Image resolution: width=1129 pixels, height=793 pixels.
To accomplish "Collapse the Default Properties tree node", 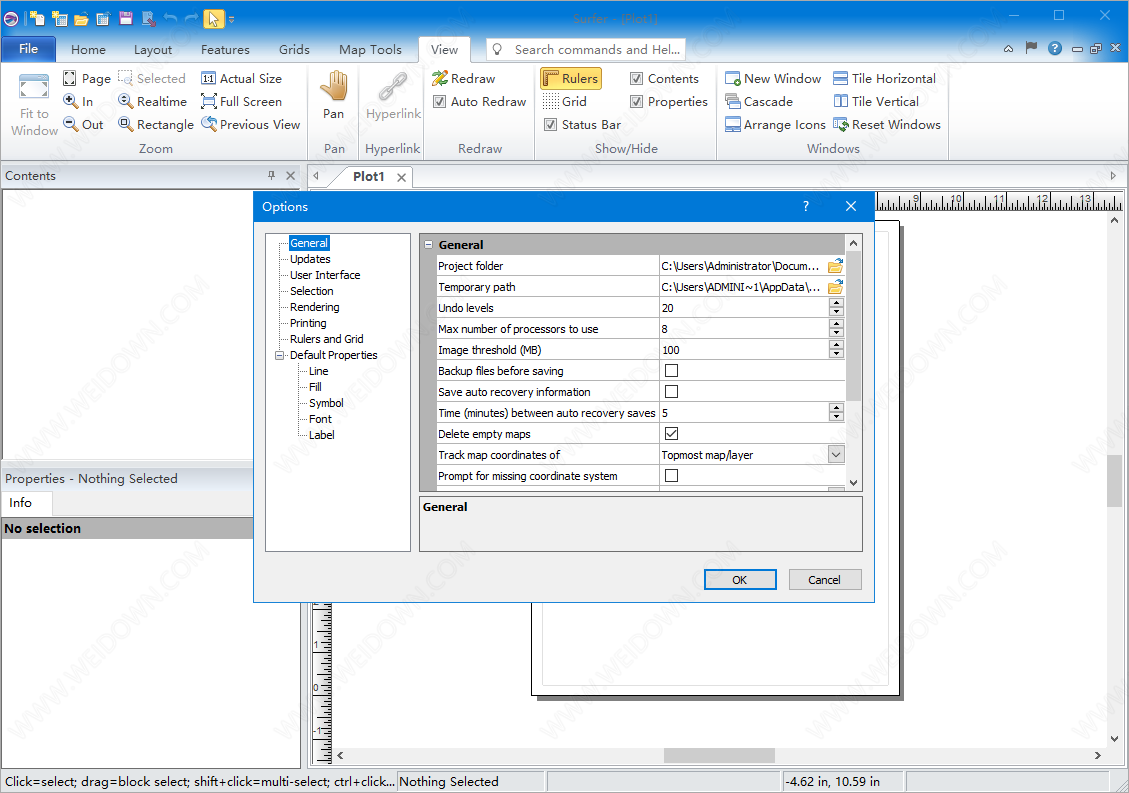I will pos(280,355).
